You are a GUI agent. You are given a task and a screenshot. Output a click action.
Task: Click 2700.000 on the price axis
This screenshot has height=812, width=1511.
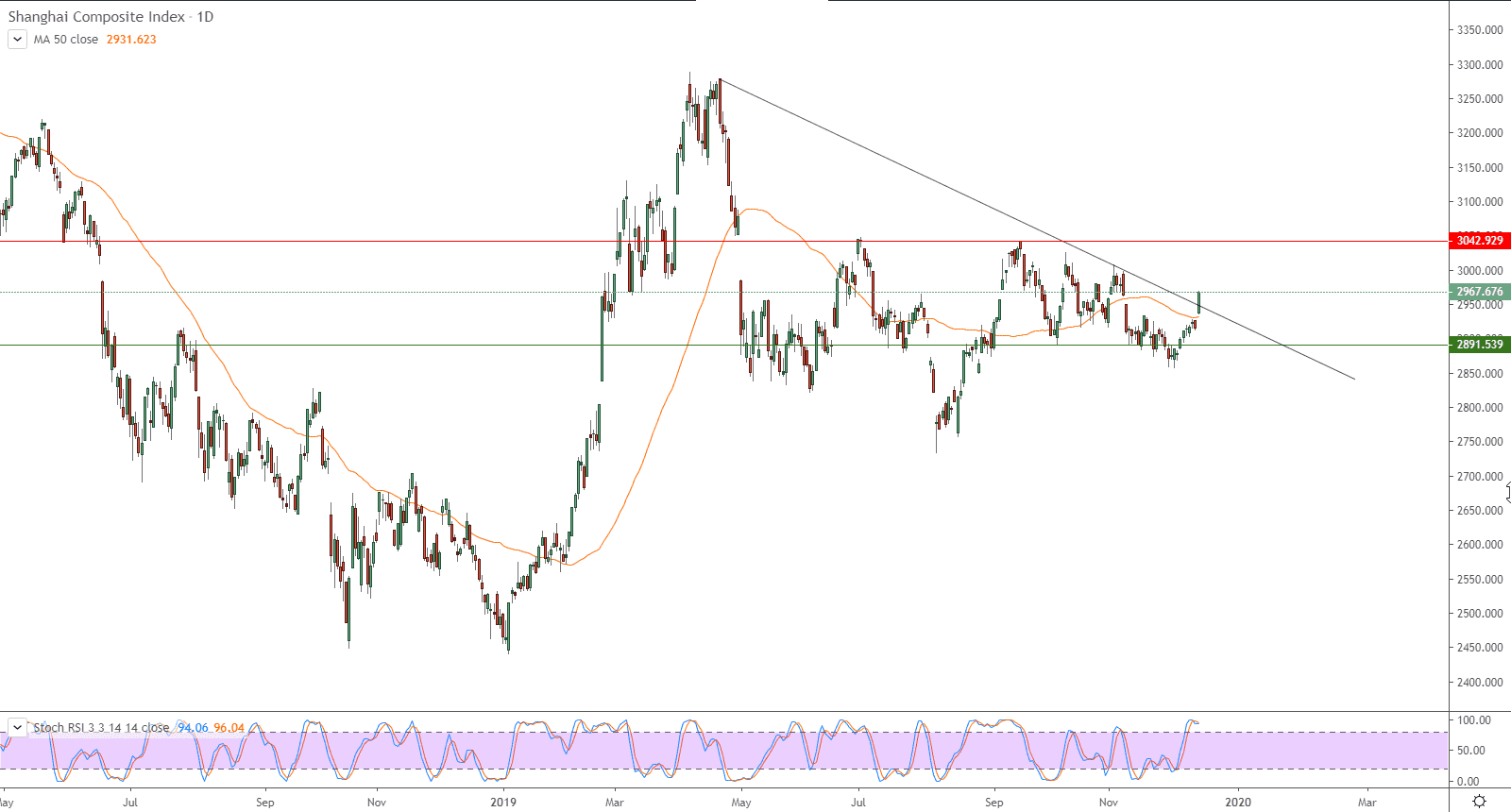1480,477
